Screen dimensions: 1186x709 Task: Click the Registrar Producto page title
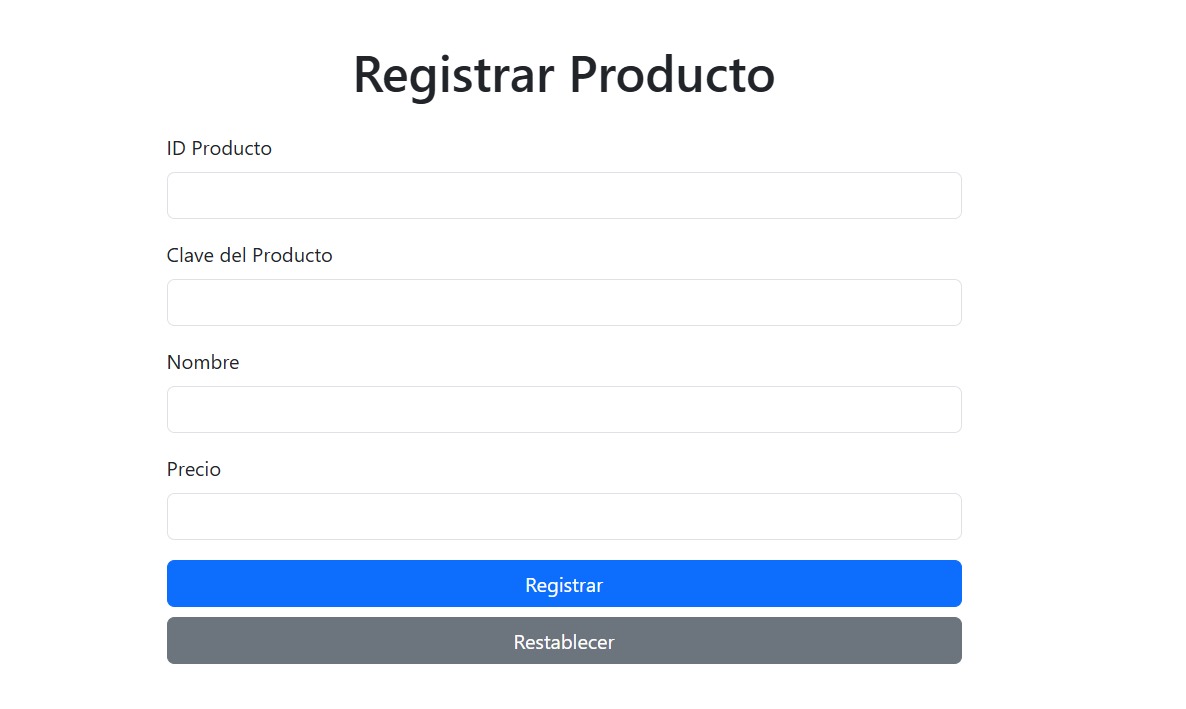tap(563, 74)
